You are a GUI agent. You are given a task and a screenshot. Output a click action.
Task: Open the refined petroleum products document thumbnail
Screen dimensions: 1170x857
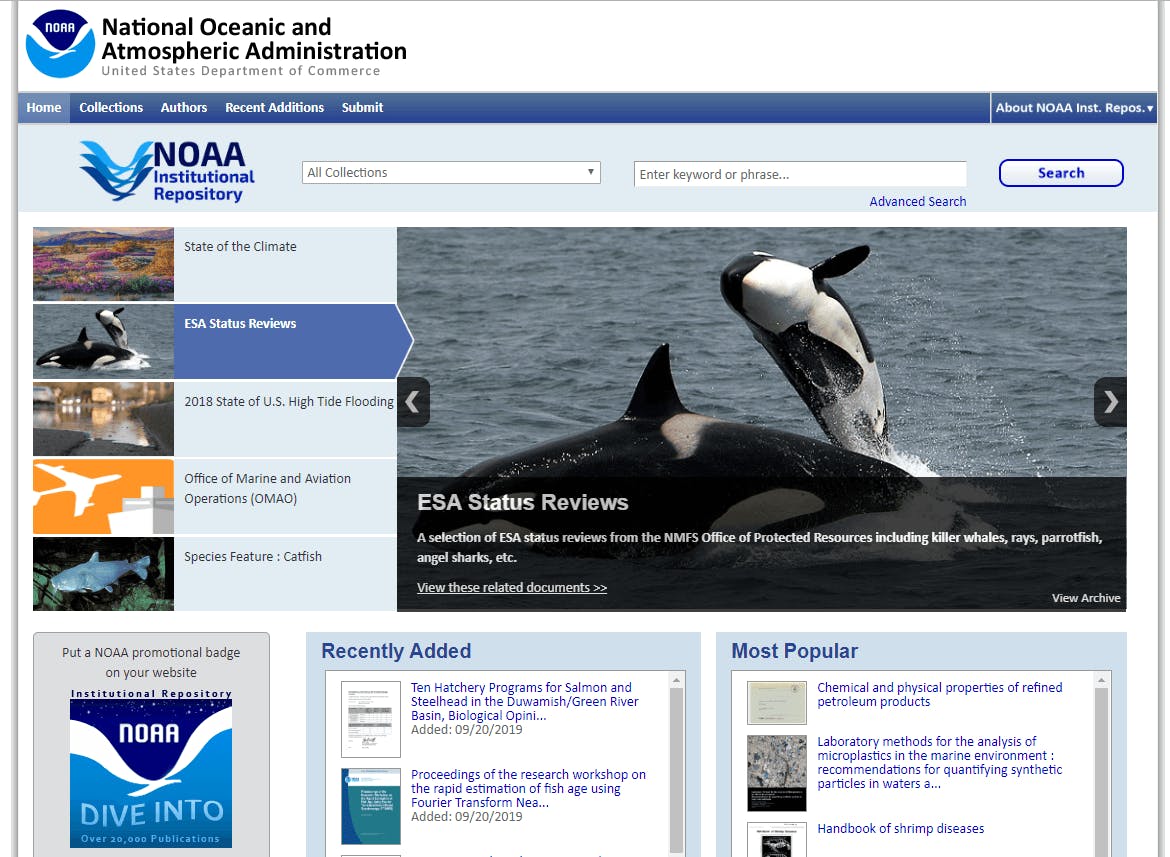point(777,703)
